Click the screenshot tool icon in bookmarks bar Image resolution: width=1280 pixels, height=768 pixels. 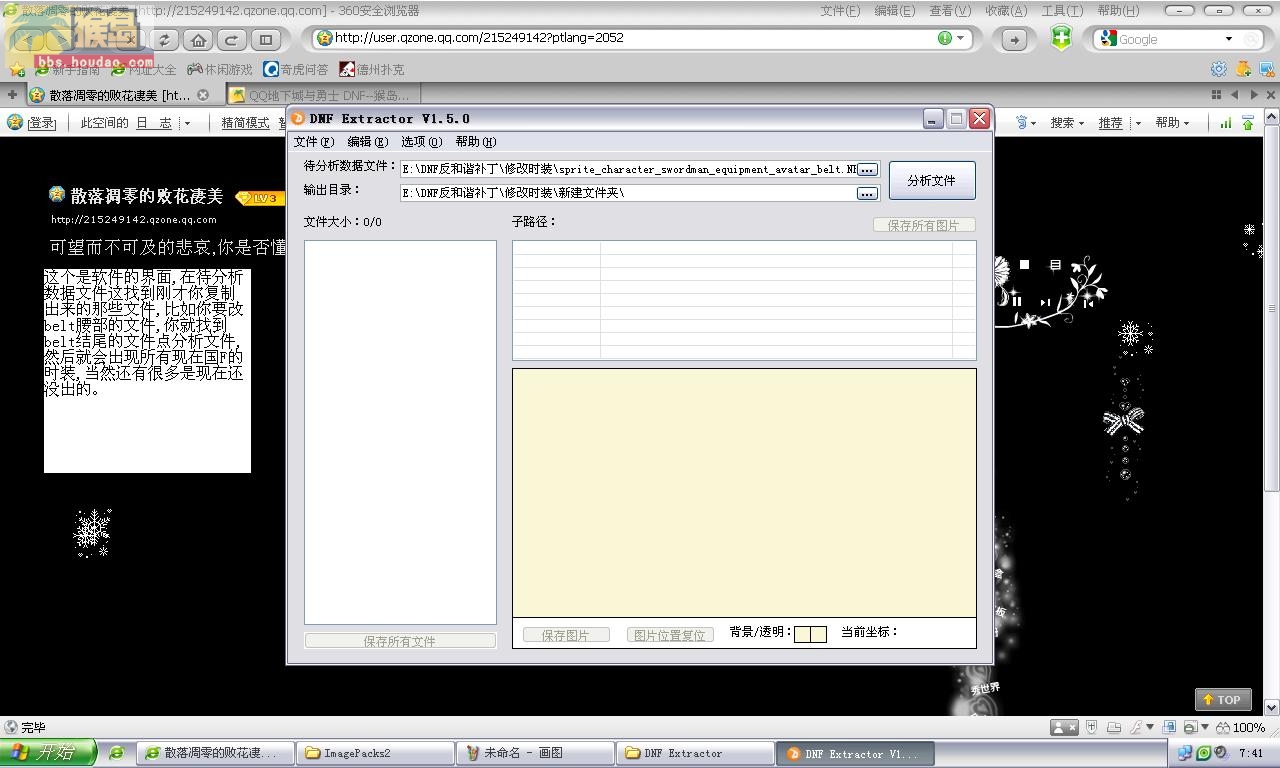coord(1268,69)
